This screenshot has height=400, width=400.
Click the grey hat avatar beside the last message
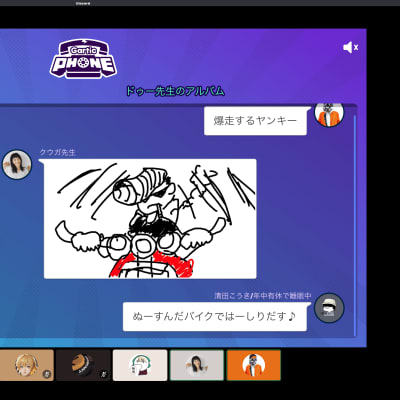click(329, 308)
